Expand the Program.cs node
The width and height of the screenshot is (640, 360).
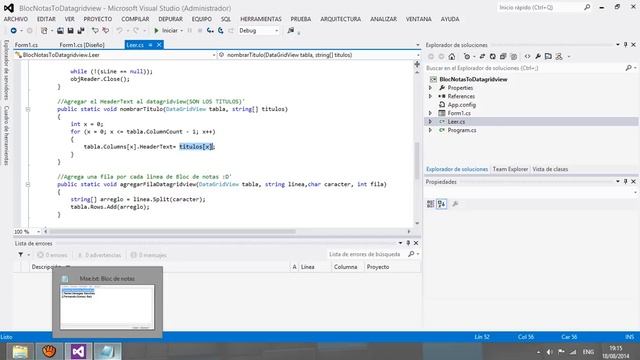click(430, 130)
